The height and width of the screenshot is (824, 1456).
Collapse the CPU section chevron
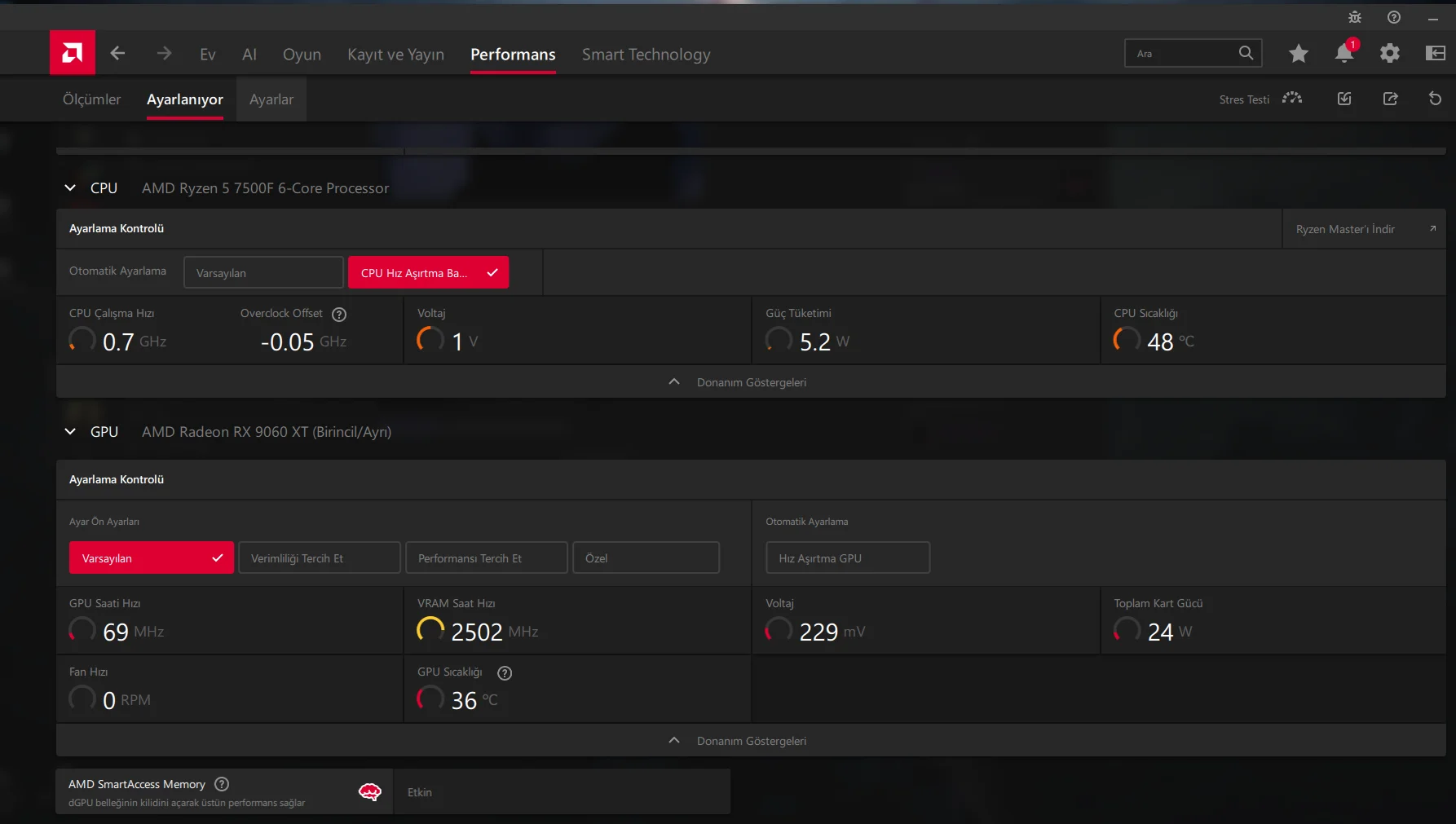tap(70, 187)
